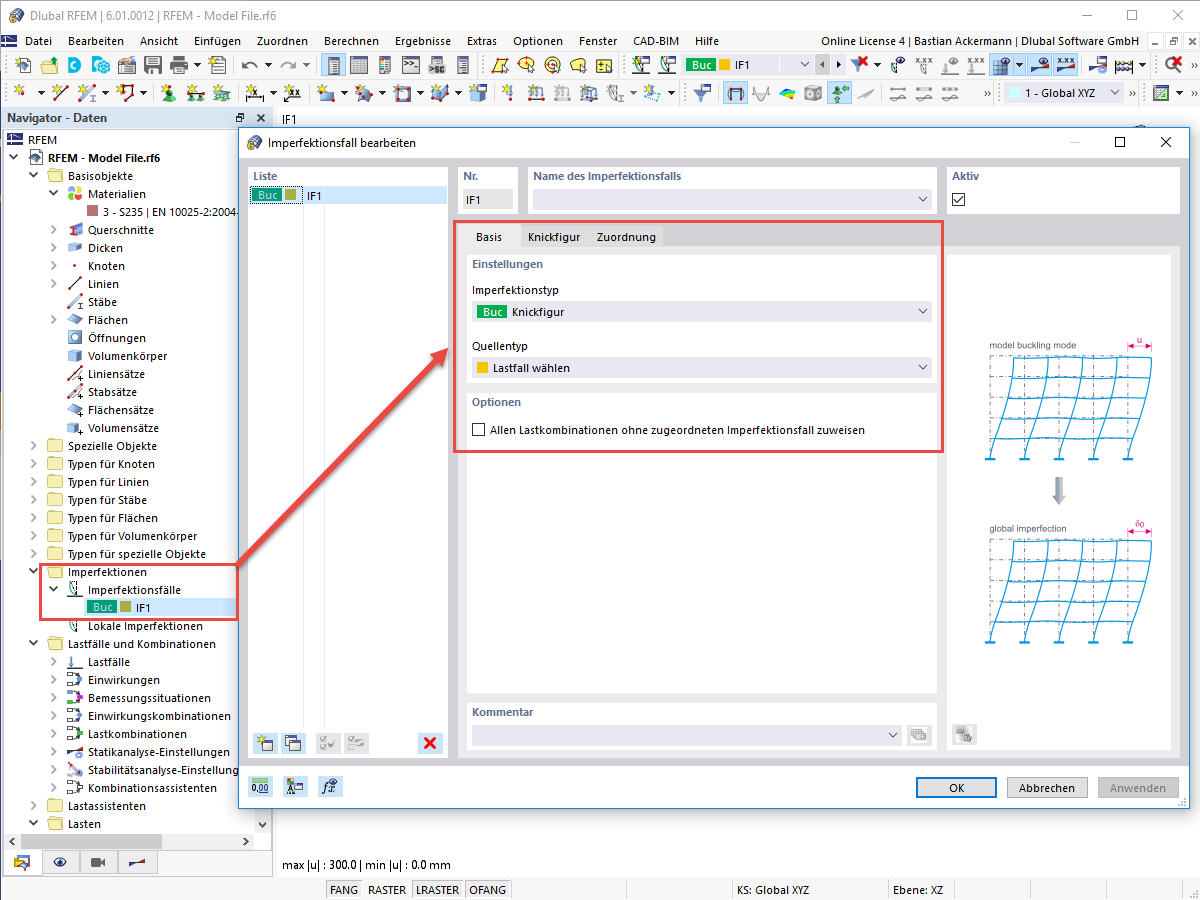Select the decimal places settings icon in dialog

[260, 787]
